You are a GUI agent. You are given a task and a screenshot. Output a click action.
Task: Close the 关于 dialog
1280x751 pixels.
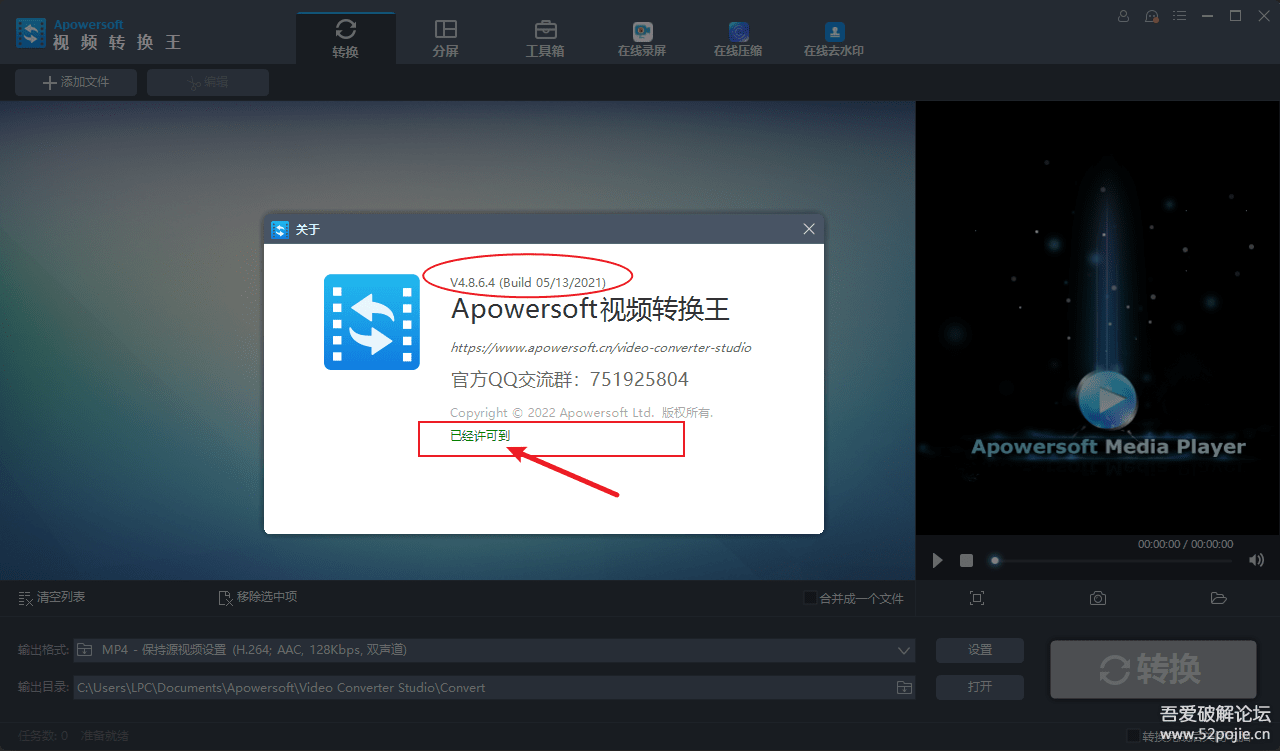pos(809,229)
